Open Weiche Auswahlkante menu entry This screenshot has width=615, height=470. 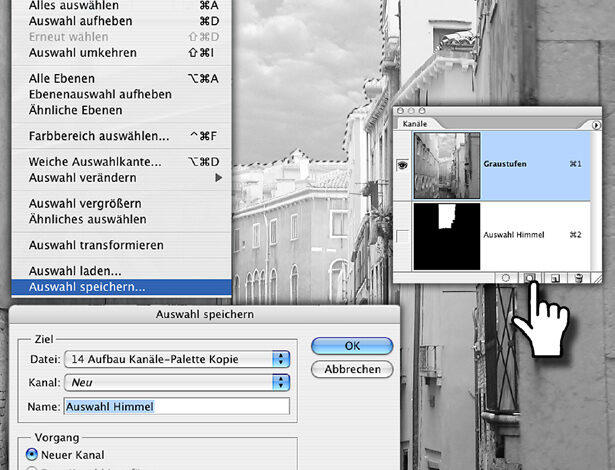coord(122,162)
